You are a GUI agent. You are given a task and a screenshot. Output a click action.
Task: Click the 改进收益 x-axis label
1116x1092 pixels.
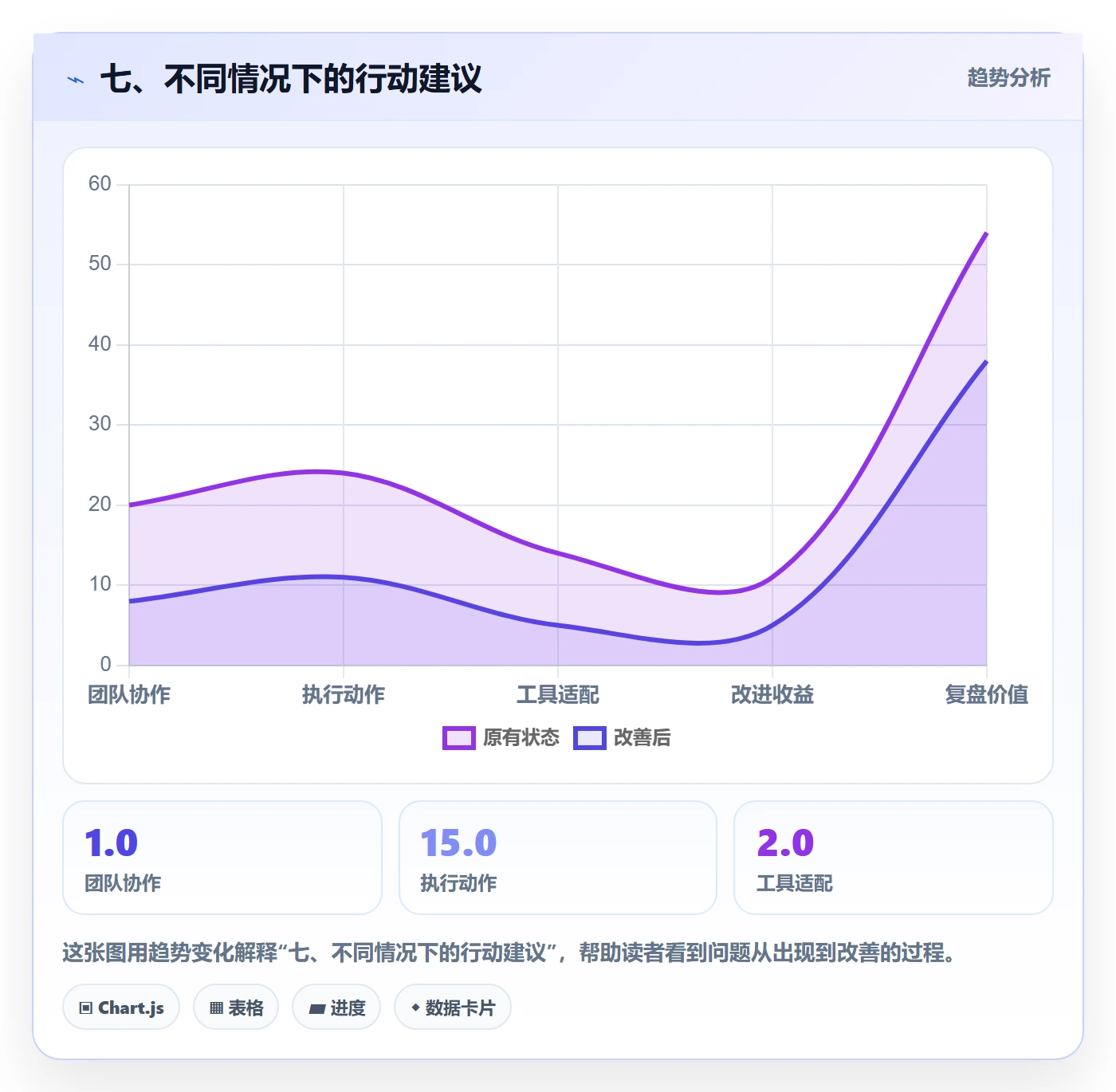pos(772,695)
